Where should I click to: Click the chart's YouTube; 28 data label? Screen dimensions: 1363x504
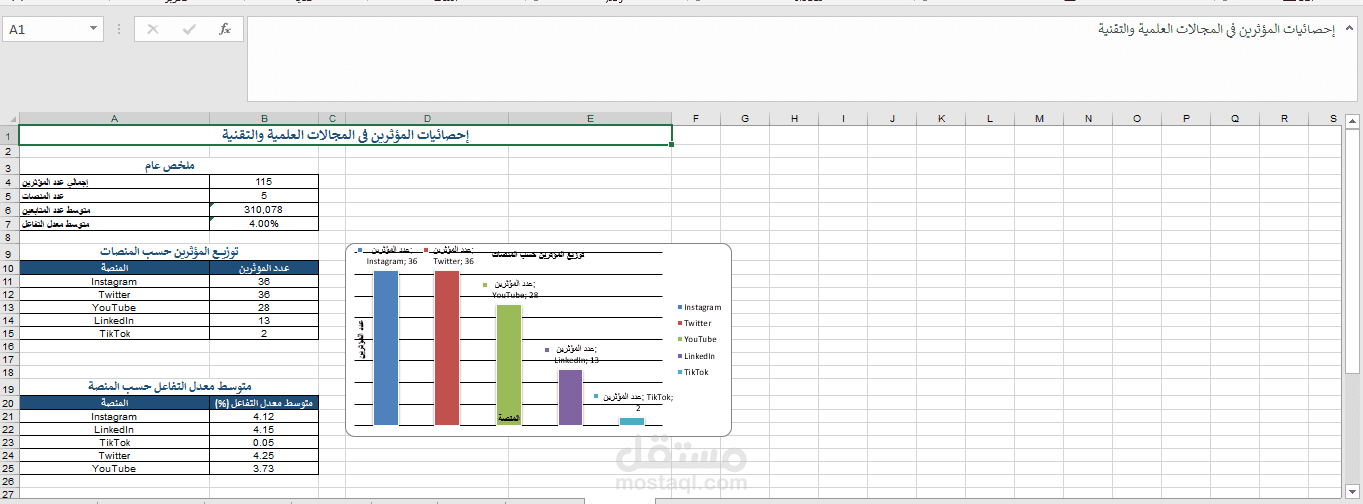(x=512, y=290)
